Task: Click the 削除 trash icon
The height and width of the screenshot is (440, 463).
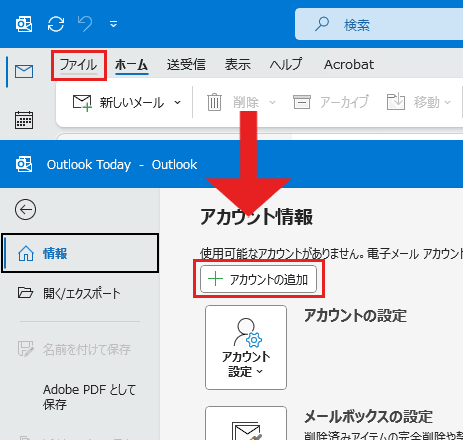Action: coord(214,102)
